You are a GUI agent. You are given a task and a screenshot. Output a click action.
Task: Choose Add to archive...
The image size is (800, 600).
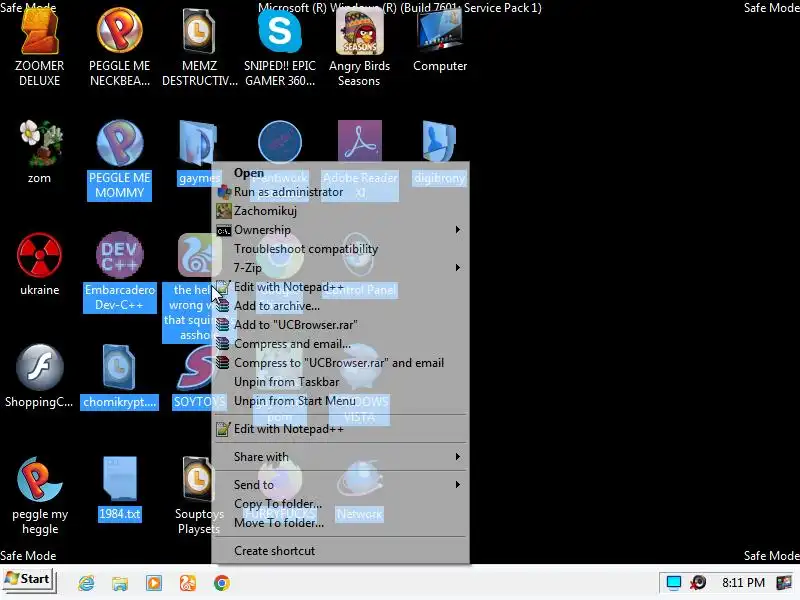[x=341, y=306]
